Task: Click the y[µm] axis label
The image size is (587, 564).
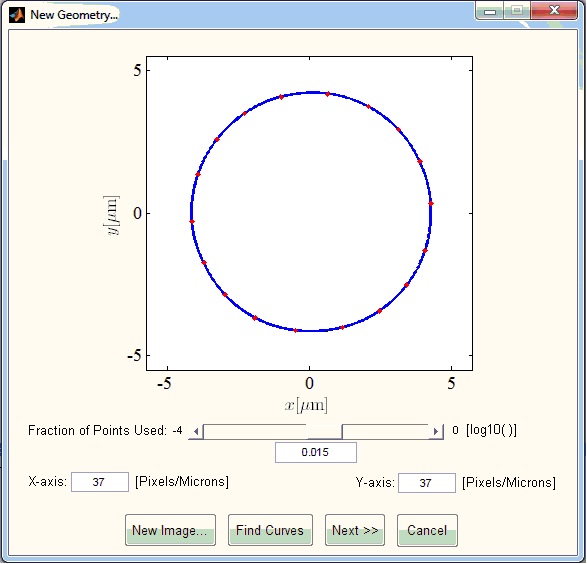Action: pos(112,215)
